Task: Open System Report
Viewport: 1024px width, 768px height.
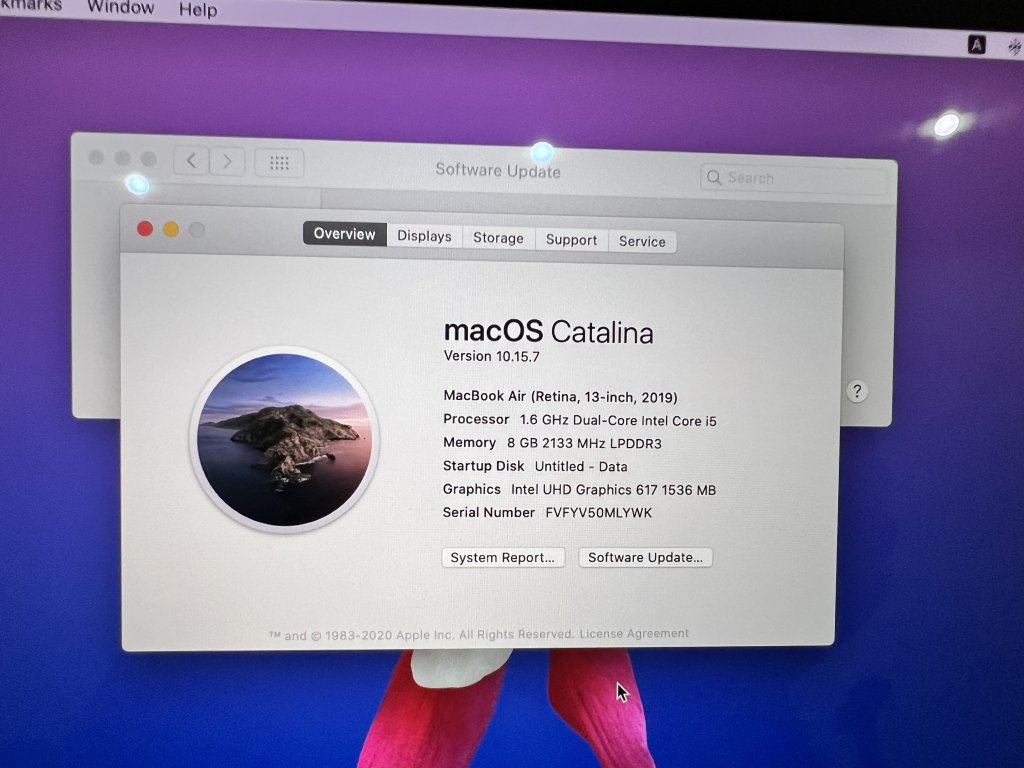Action: (x=503, y=558)
